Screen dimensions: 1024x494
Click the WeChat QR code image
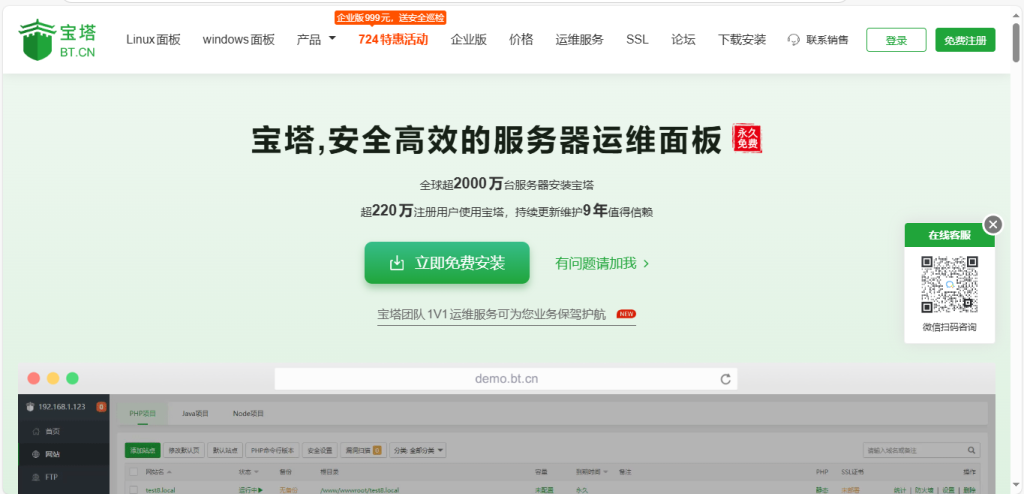[x=950, y=285]
